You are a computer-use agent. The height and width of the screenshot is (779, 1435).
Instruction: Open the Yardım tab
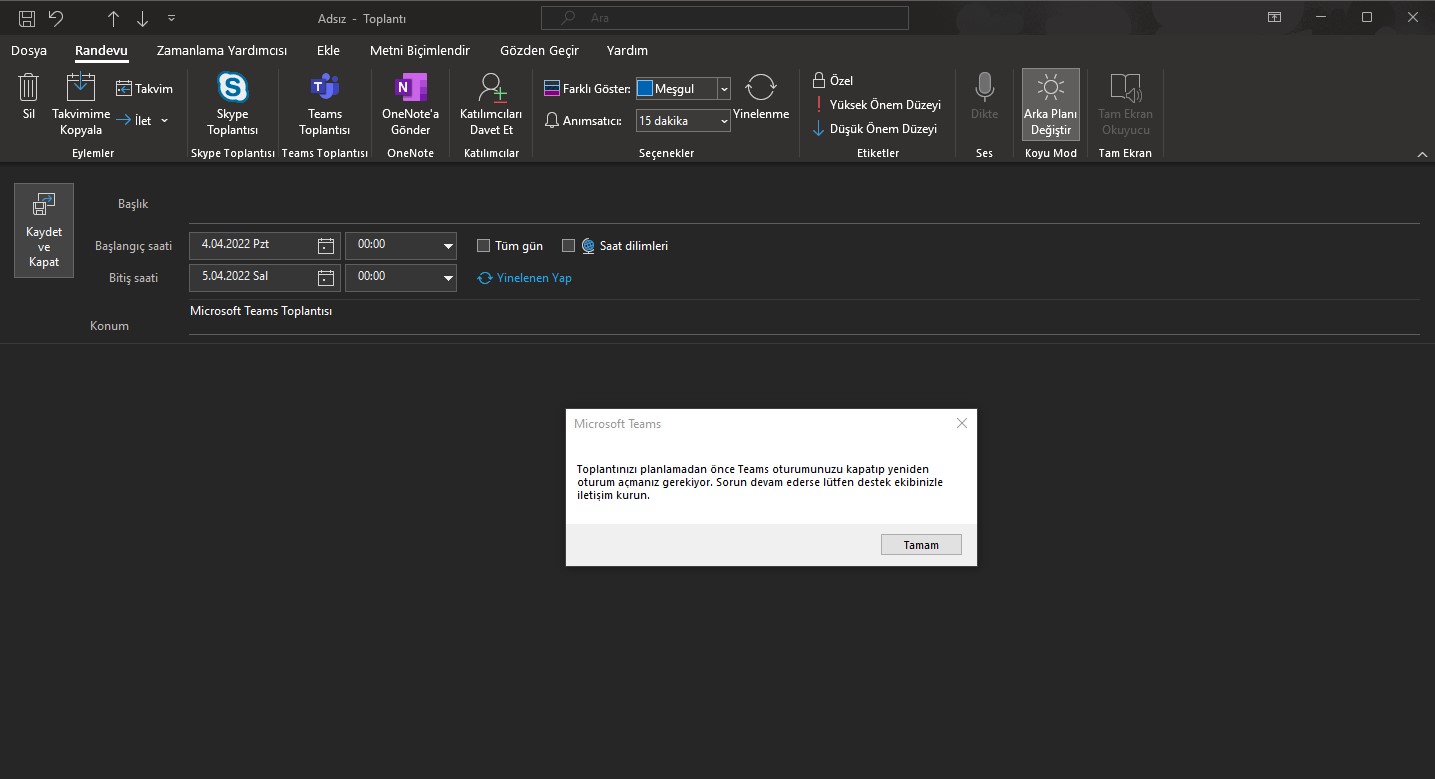click(x=627, y=50)
